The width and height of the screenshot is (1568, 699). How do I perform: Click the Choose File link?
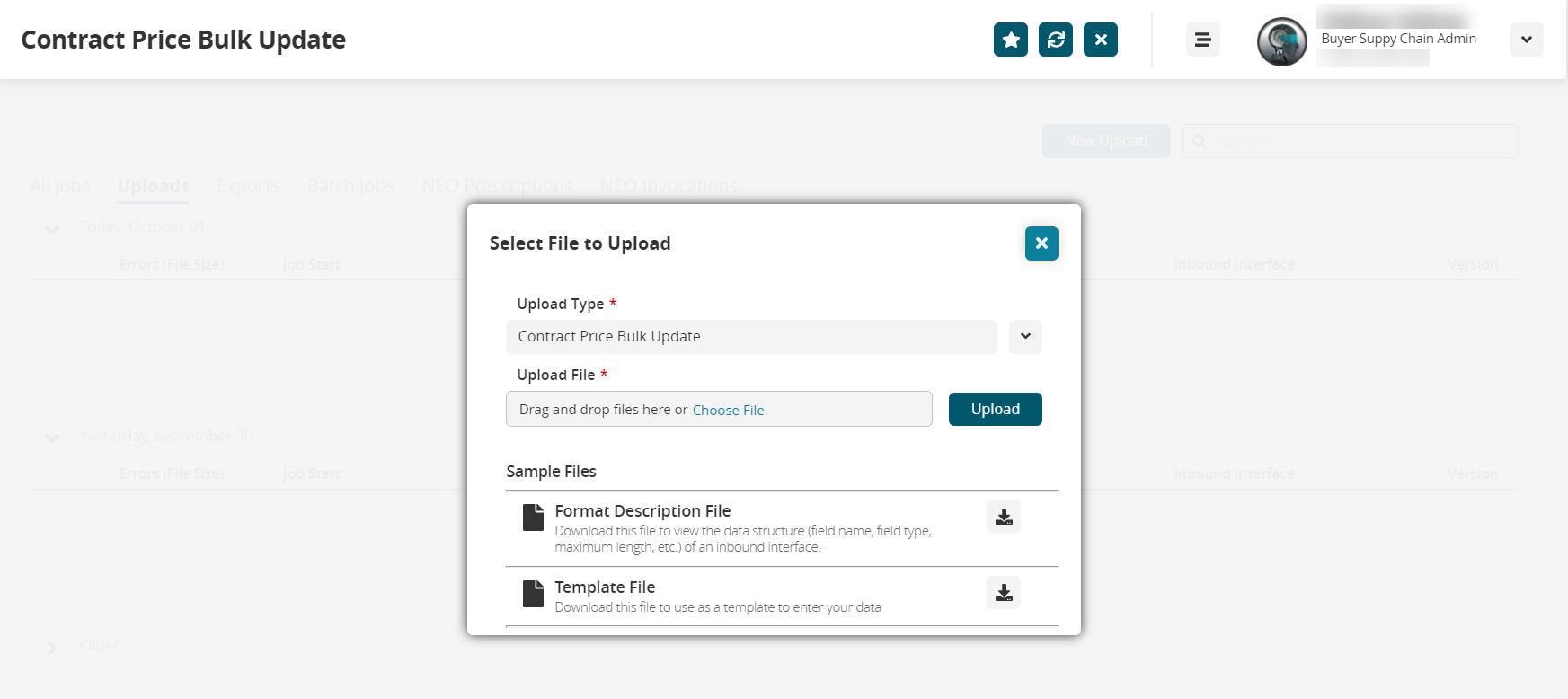coord(728,411)
